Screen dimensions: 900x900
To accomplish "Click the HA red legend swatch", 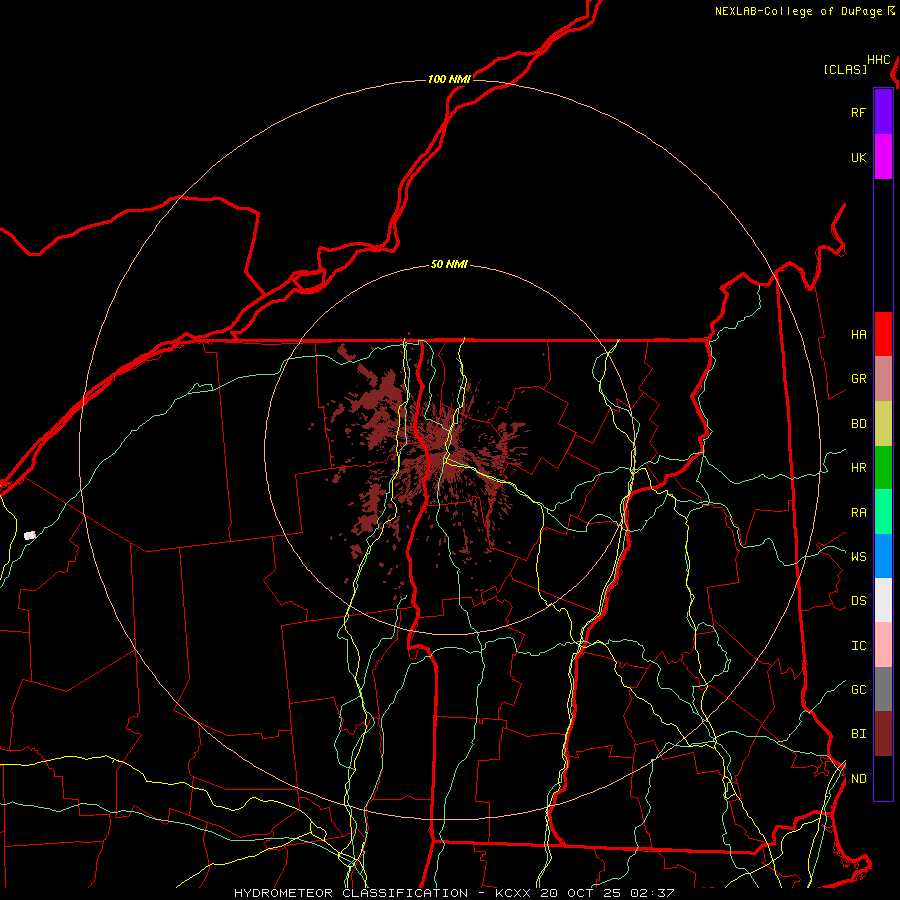I will 883,334.
